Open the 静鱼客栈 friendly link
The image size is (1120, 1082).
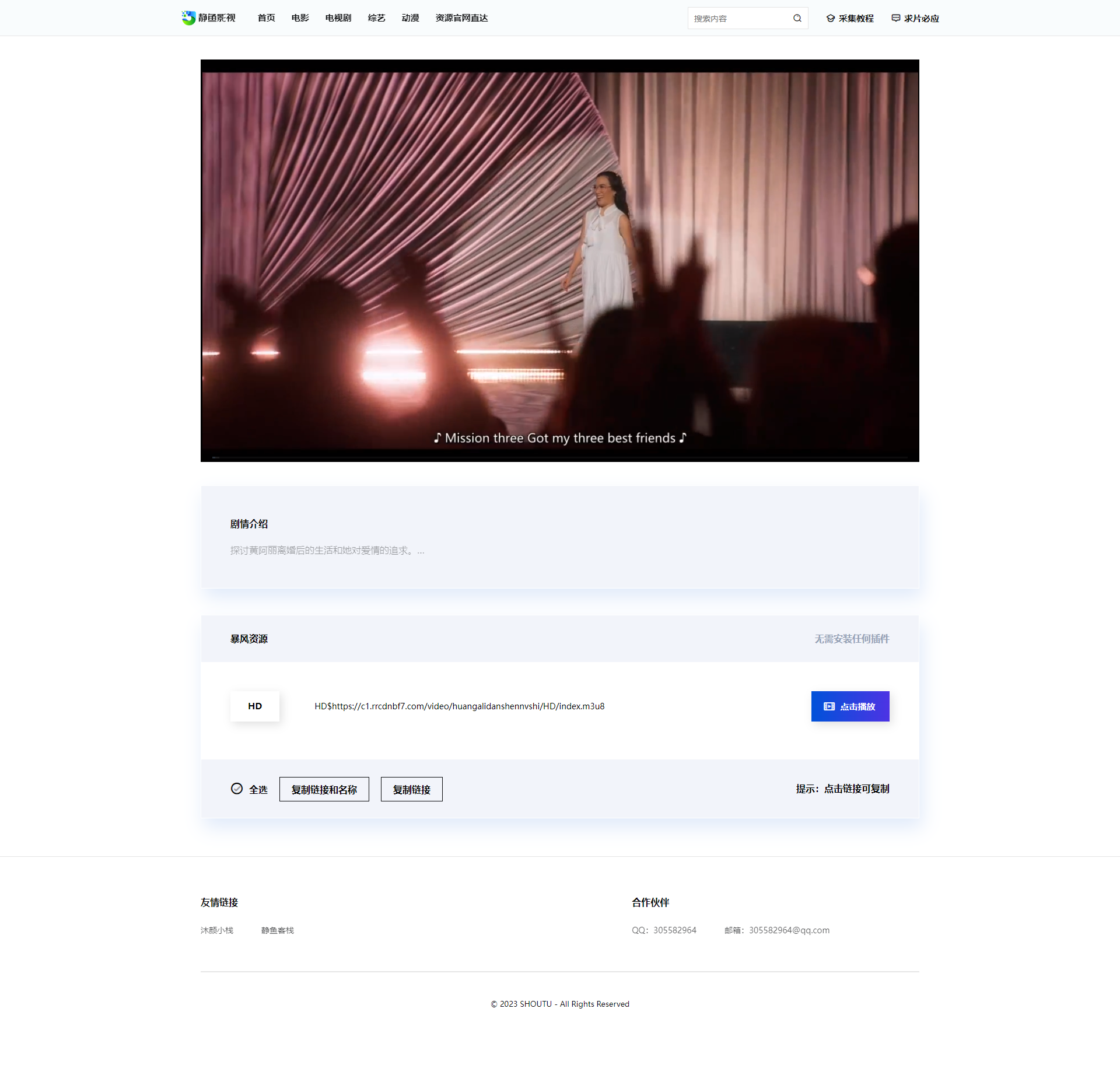coord(278,930)
